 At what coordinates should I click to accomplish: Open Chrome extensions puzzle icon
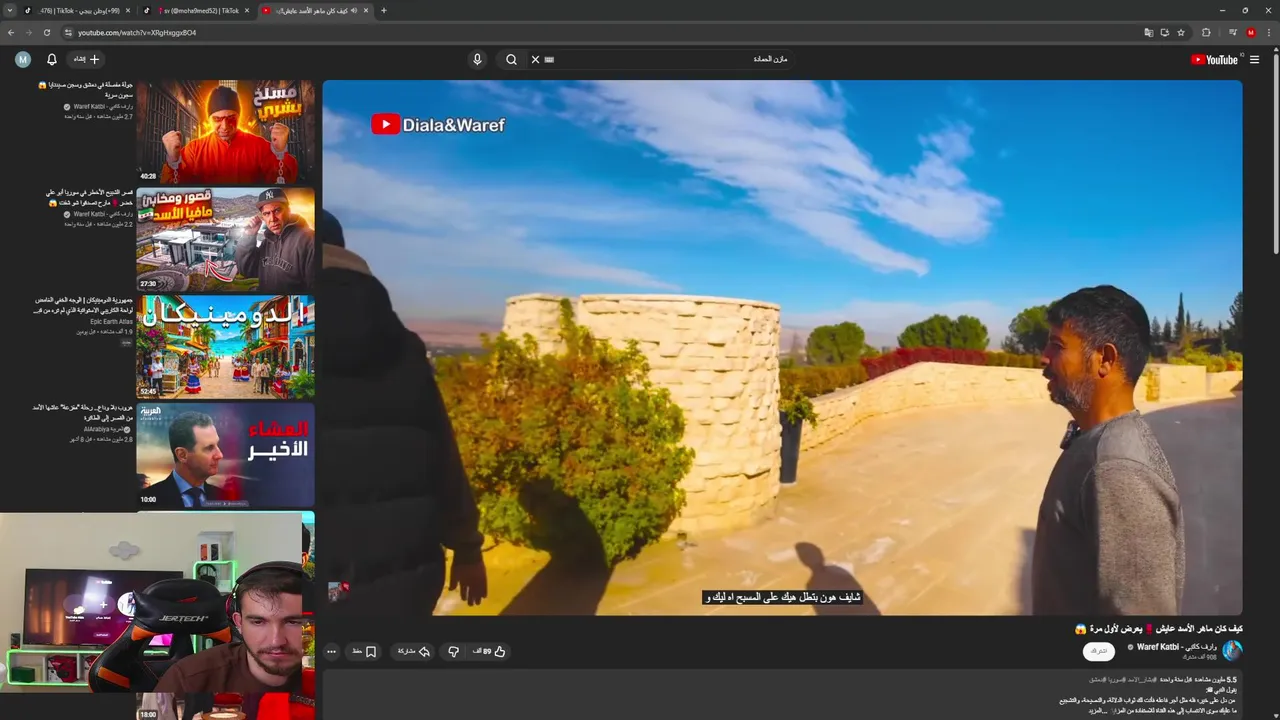click(1206, 32)
